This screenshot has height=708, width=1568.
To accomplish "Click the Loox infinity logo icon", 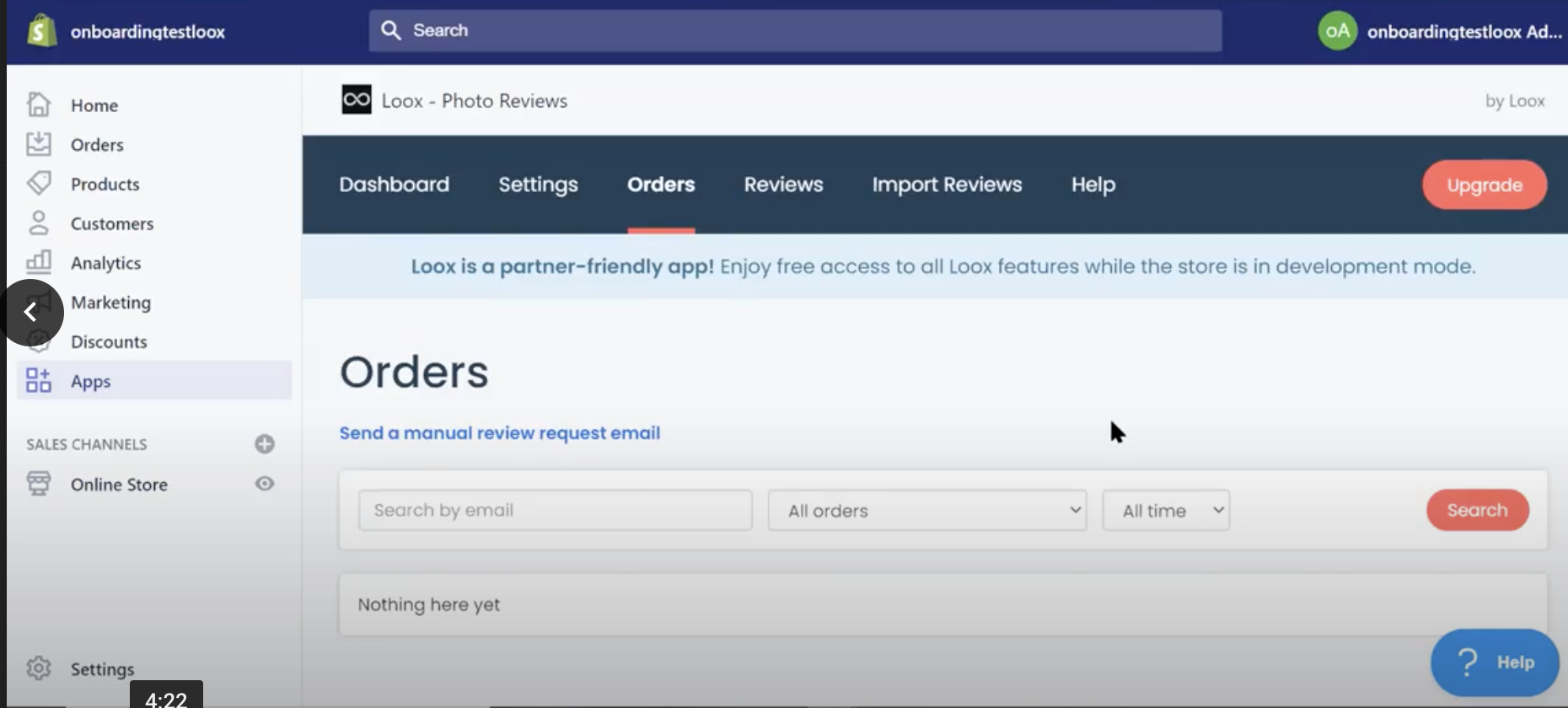I will point(356,100).
